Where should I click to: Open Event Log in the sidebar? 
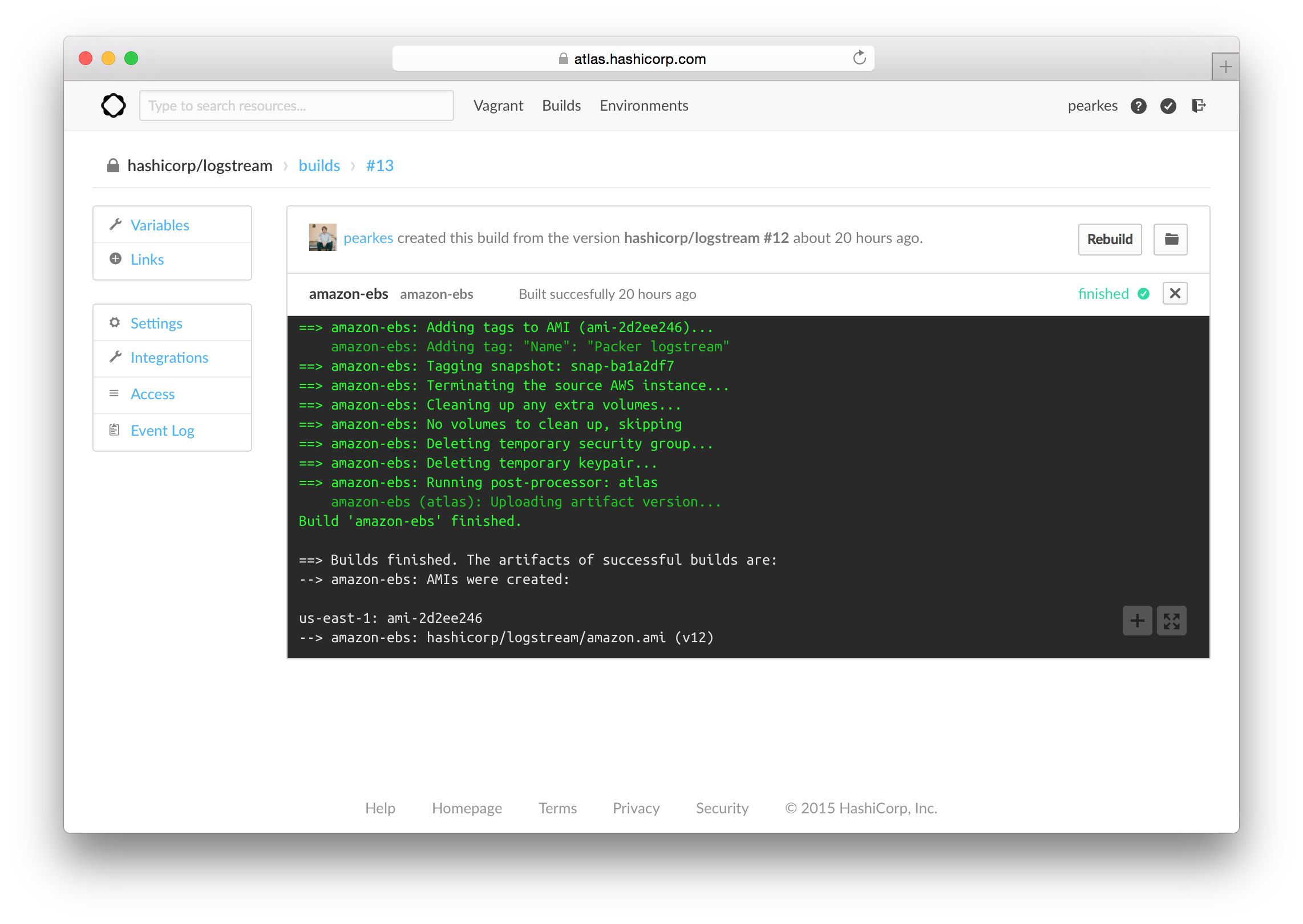pyautogui.click(x=163, y=431)
